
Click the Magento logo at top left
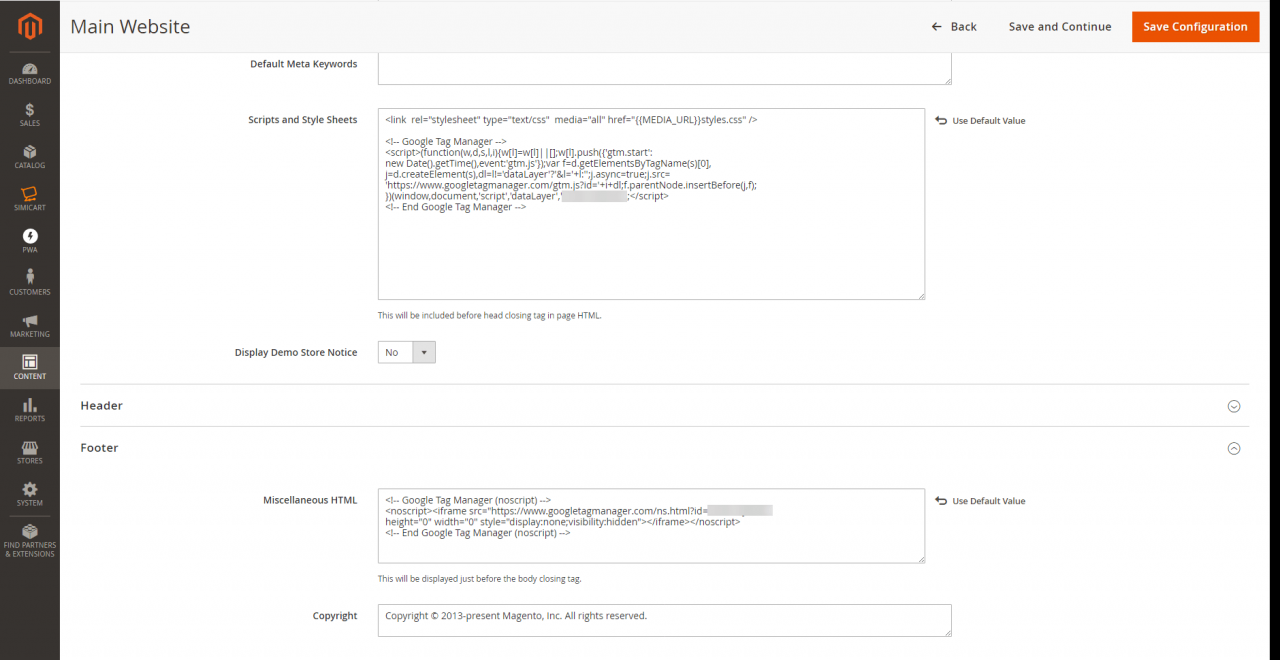29,26
